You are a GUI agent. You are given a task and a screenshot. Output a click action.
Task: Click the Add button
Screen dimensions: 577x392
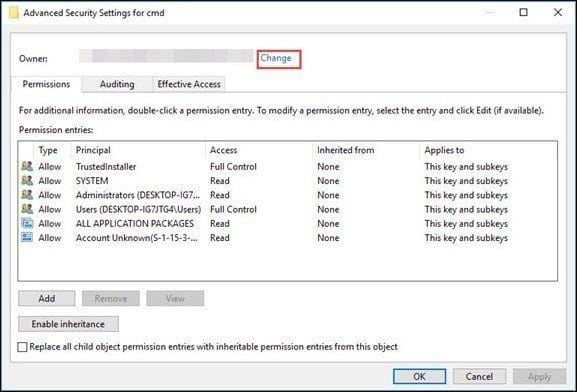pyautogui.click(x=47, y=298)
